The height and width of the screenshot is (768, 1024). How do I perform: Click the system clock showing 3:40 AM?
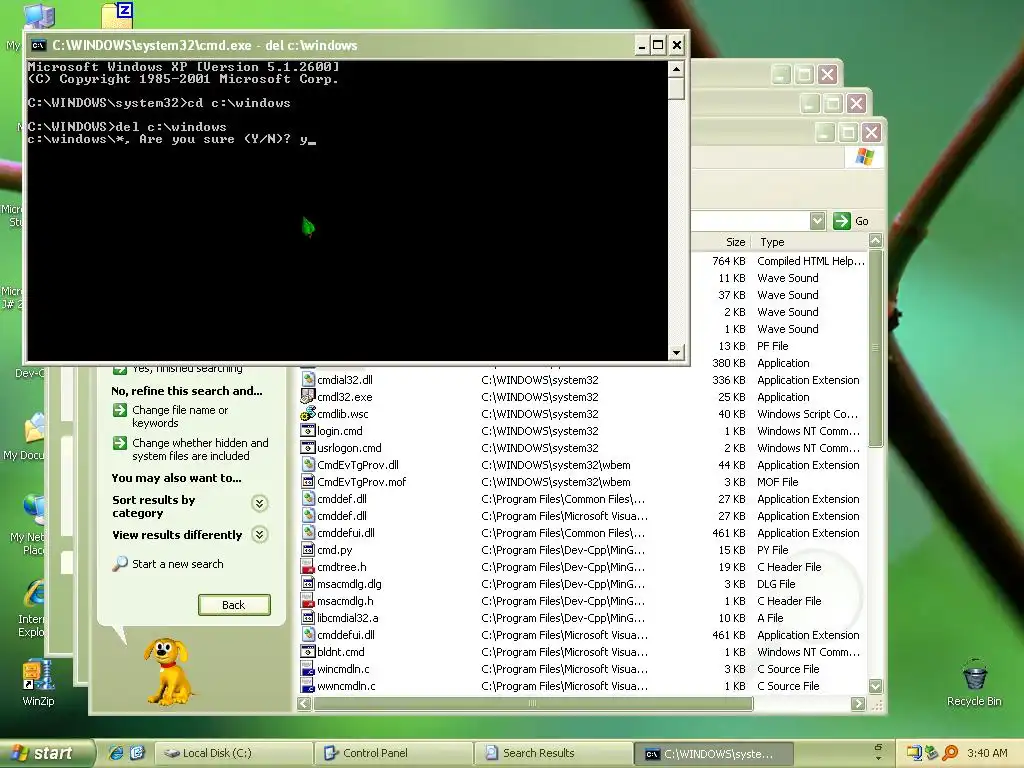point(987,753)
